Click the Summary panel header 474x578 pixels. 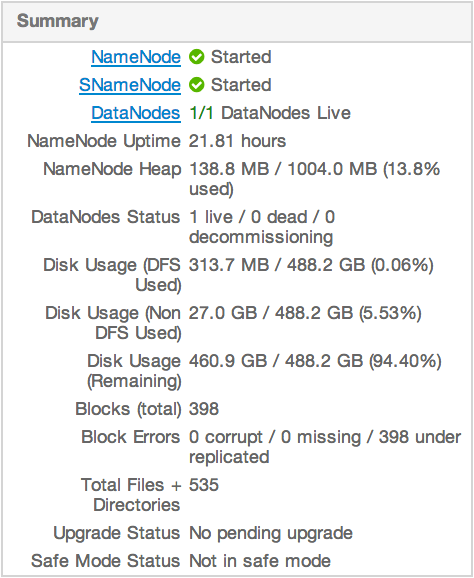point(237,21)
